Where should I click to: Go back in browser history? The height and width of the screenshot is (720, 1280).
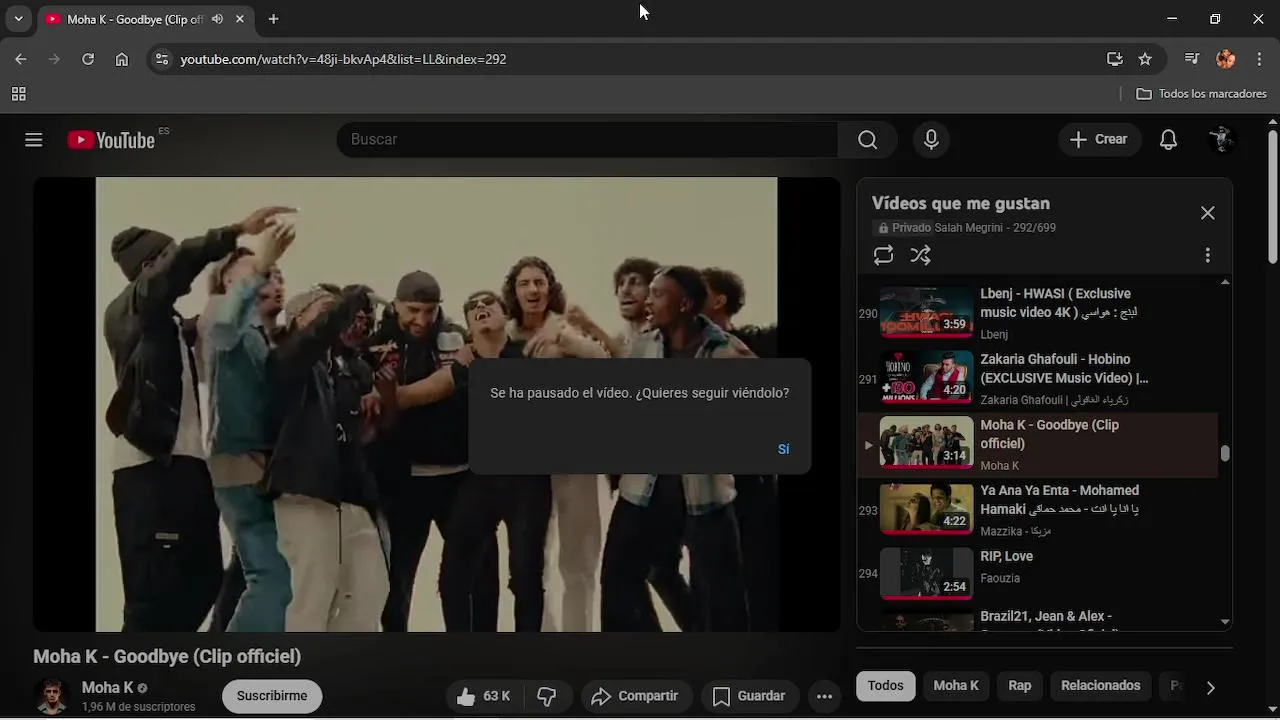pyautogui.click(x=20, y=59)
